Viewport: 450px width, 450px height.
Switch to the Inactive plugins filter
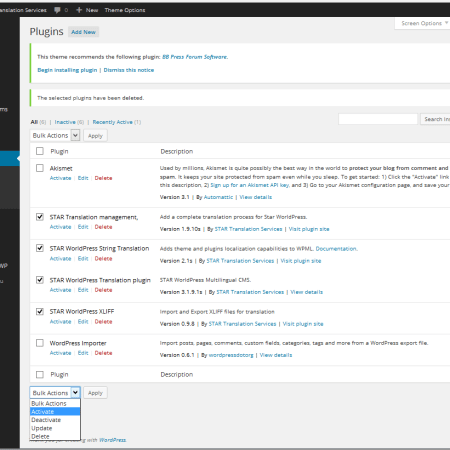click(65, 122)
